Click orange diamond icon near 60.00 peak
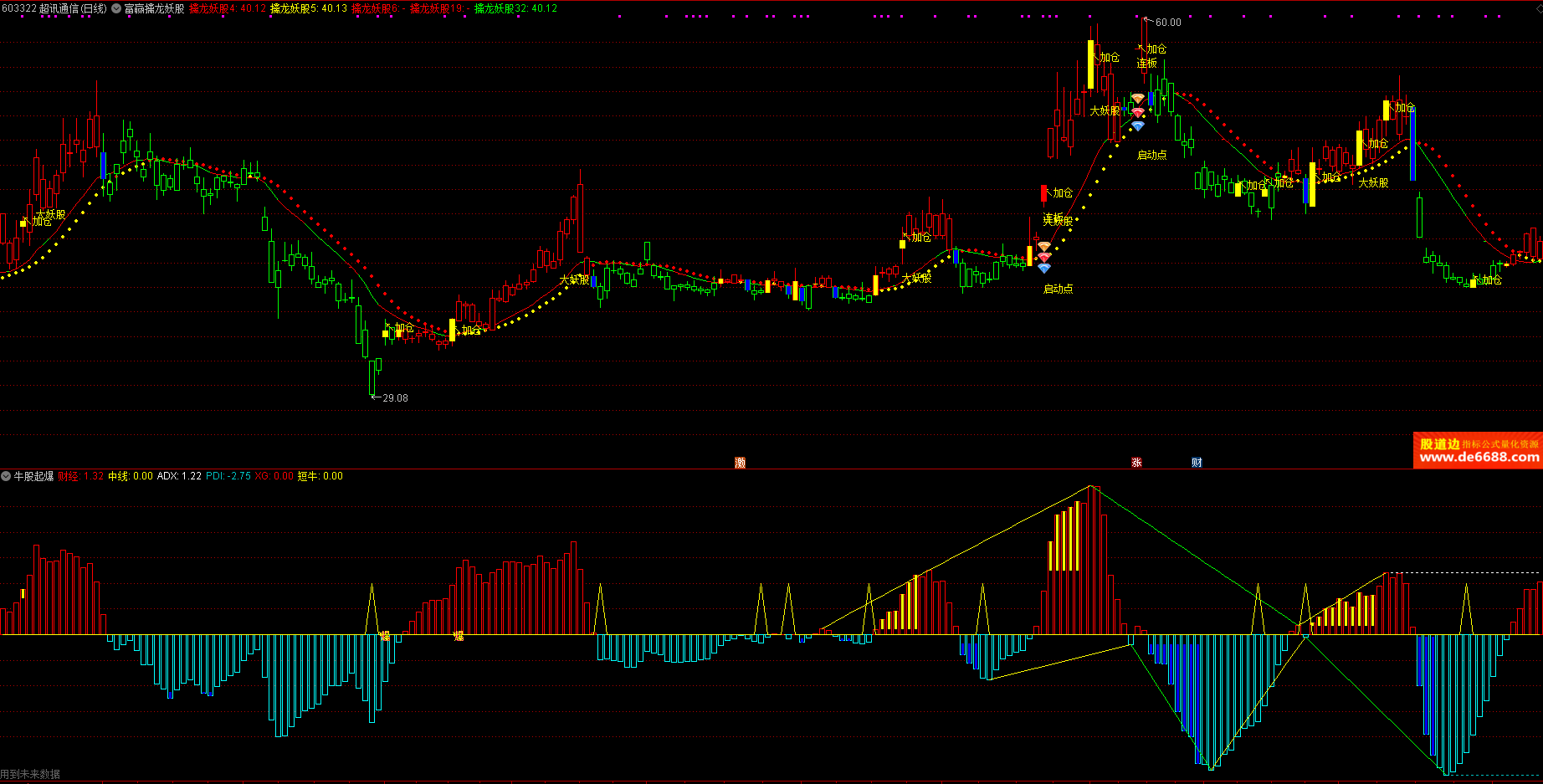Image resolution: width=1543 pixels, height=784 pixels. (x=1137, y=99)
